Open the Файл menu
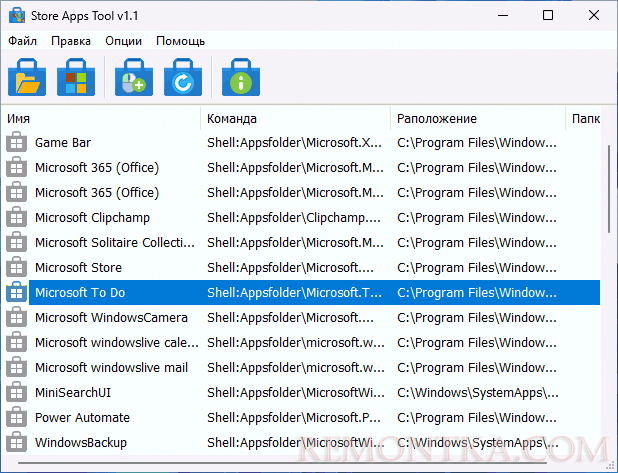This screenshot has height=473, width=618. point(22,41)
